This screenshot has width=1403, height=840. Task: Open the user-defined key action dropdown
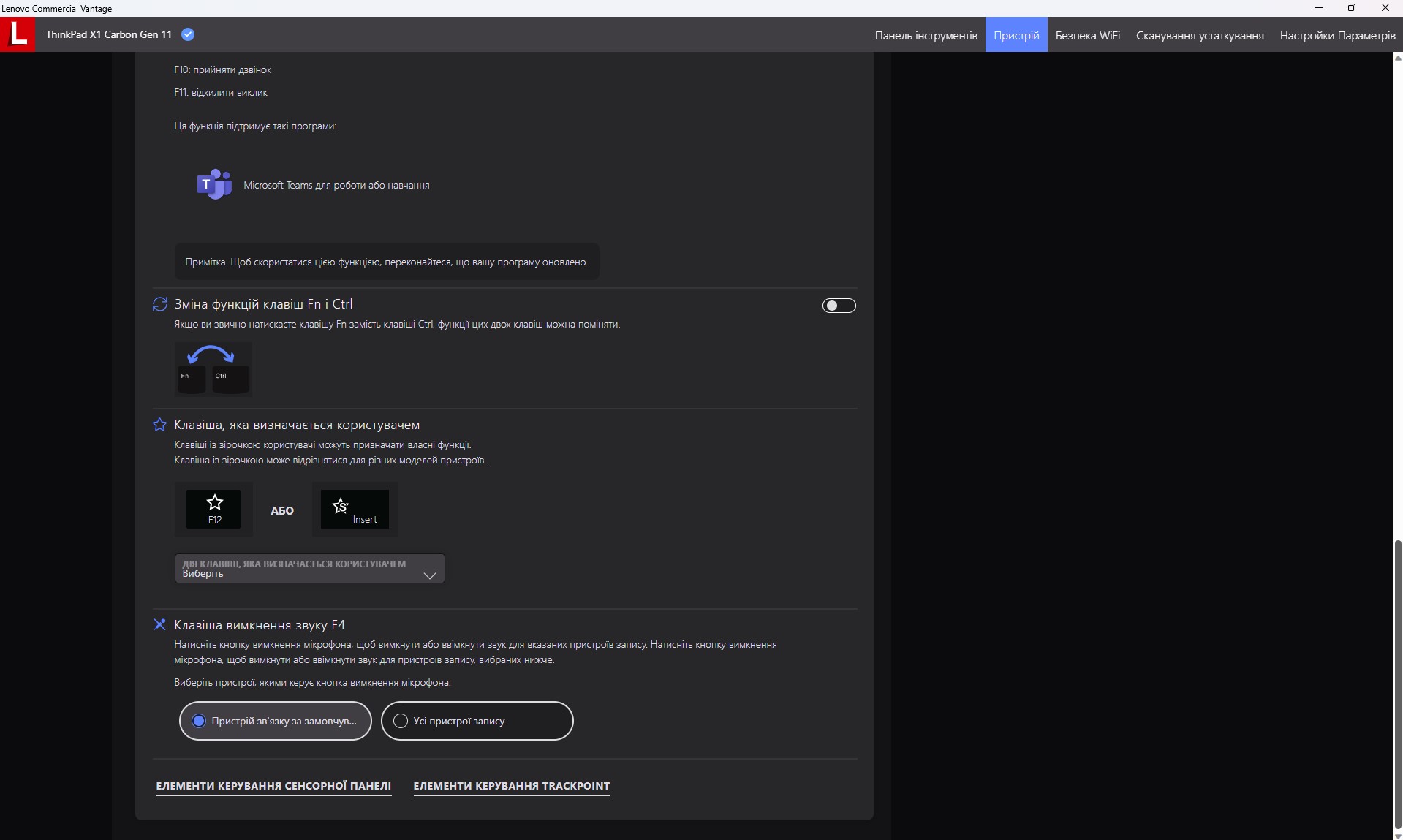(x=309, y=569)
